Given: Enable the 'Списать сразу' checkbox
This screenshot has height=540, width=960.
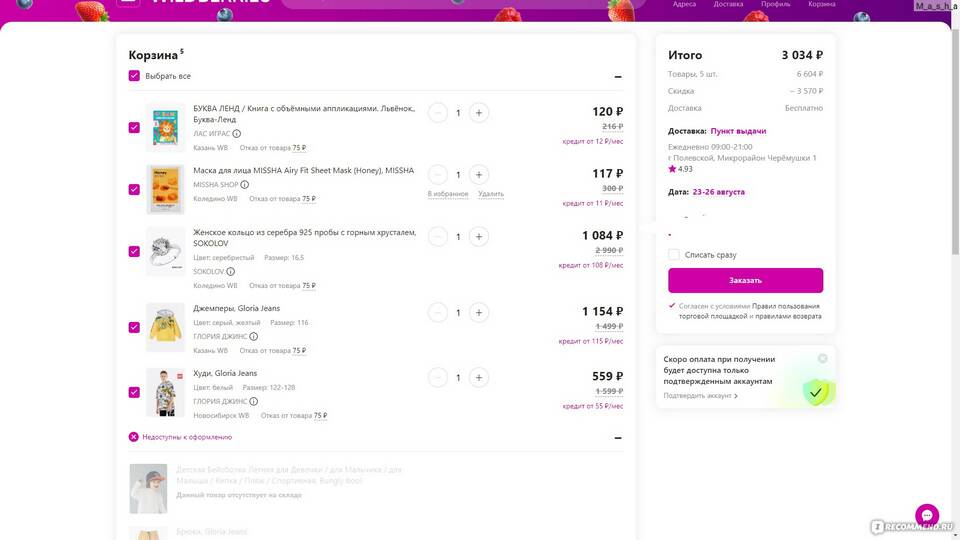Looking at the screenshot, I should pos(674,255).
